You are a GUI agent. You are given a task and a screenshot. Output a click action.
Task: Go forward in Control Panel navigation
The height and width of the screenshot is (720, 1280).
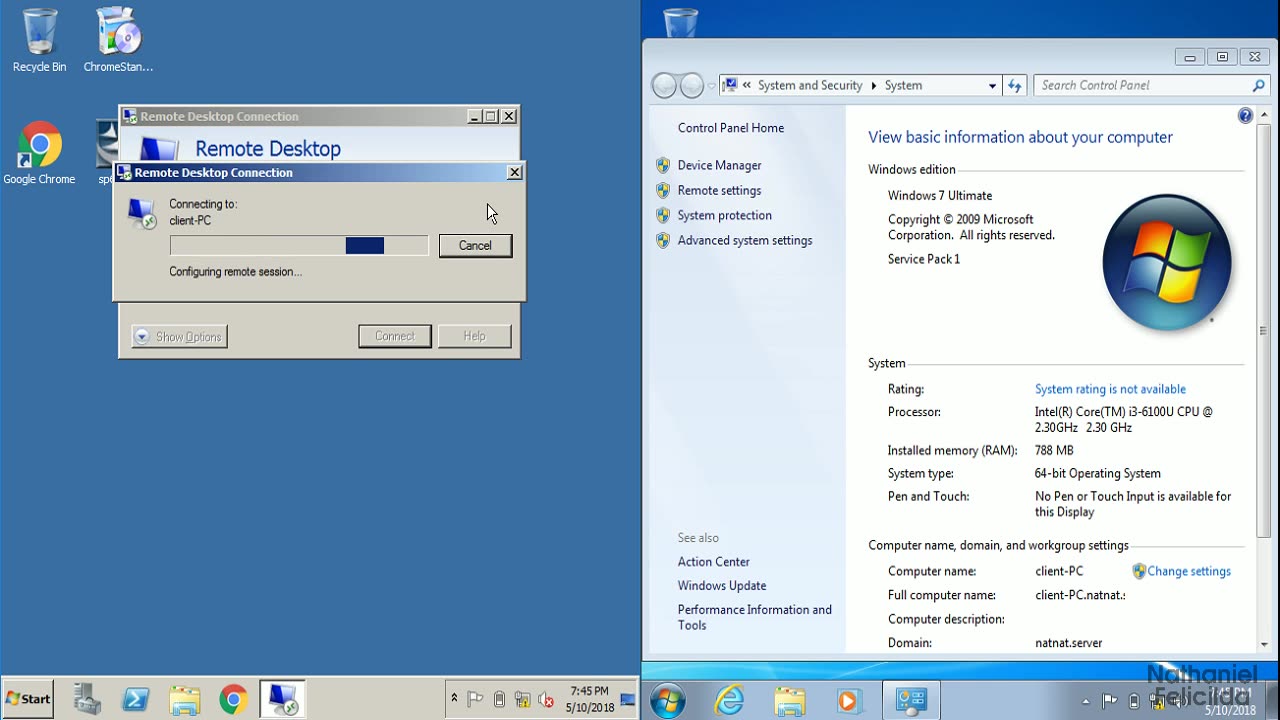click(x=691, y=86)
